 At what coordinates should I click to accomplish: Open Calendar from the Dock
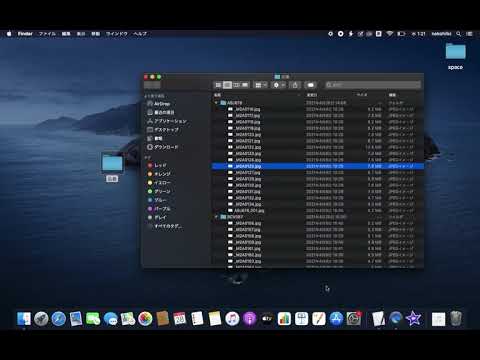(x=180, y=319)
